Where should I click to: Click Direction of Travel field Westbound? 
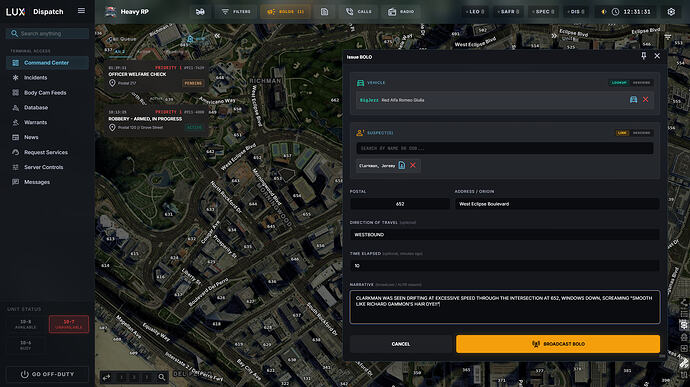[505, 235]
